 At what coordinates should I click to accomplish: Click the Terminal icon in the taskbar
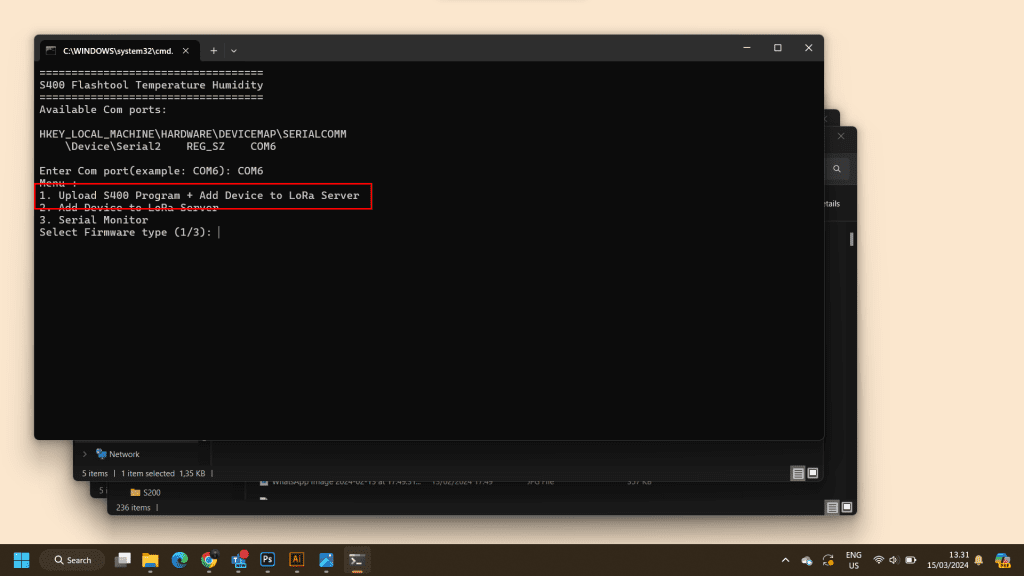357,560
